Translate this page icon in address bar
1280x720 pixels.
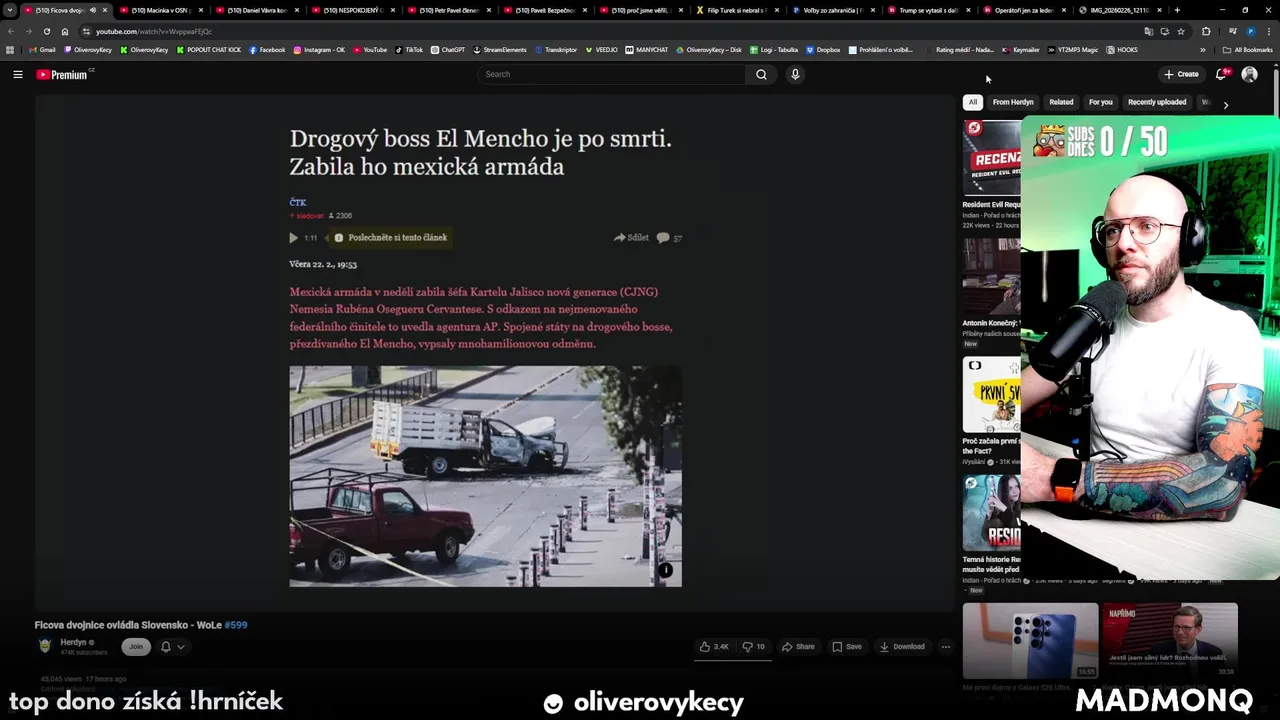click(x=1148, y=31)
